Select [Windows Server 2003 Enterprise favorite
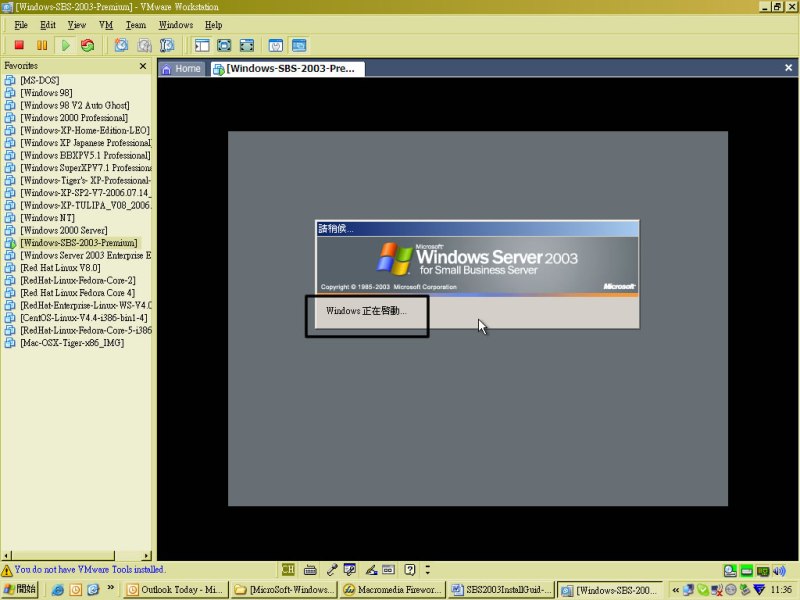 (85, 255)
